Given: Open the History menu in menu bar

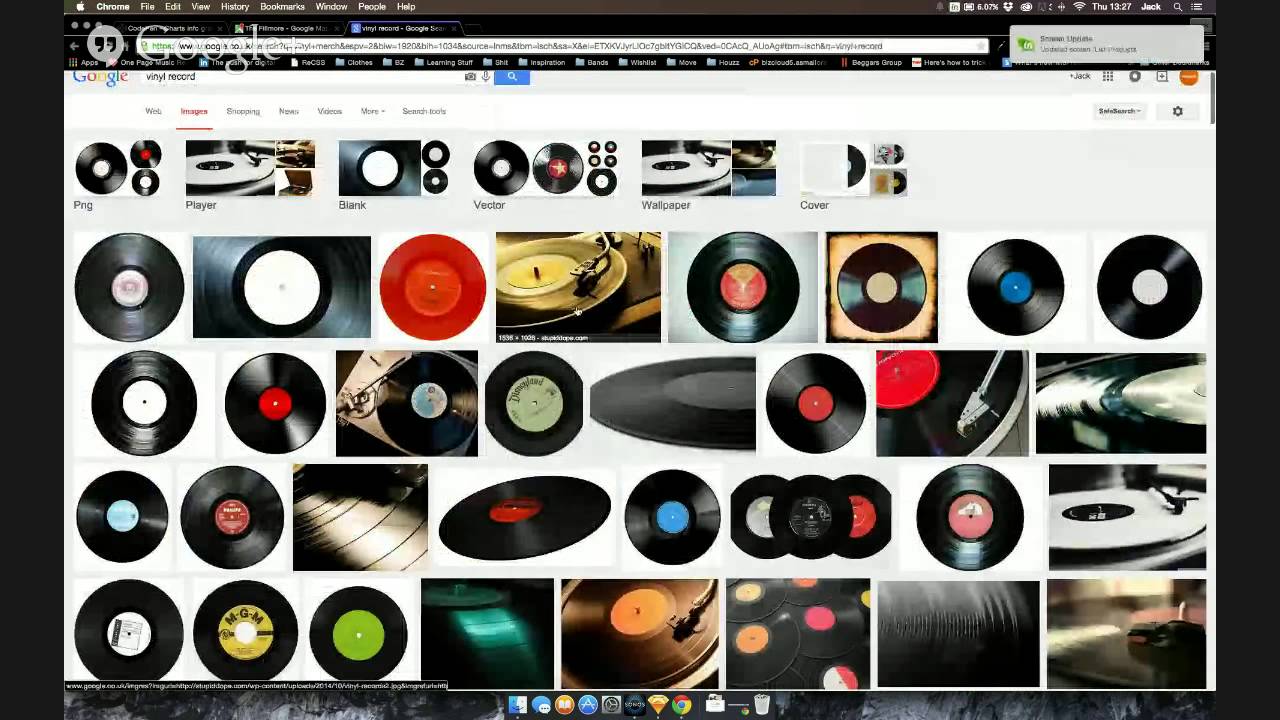Looking at the screenshot, I should click(x=235, y=7).
